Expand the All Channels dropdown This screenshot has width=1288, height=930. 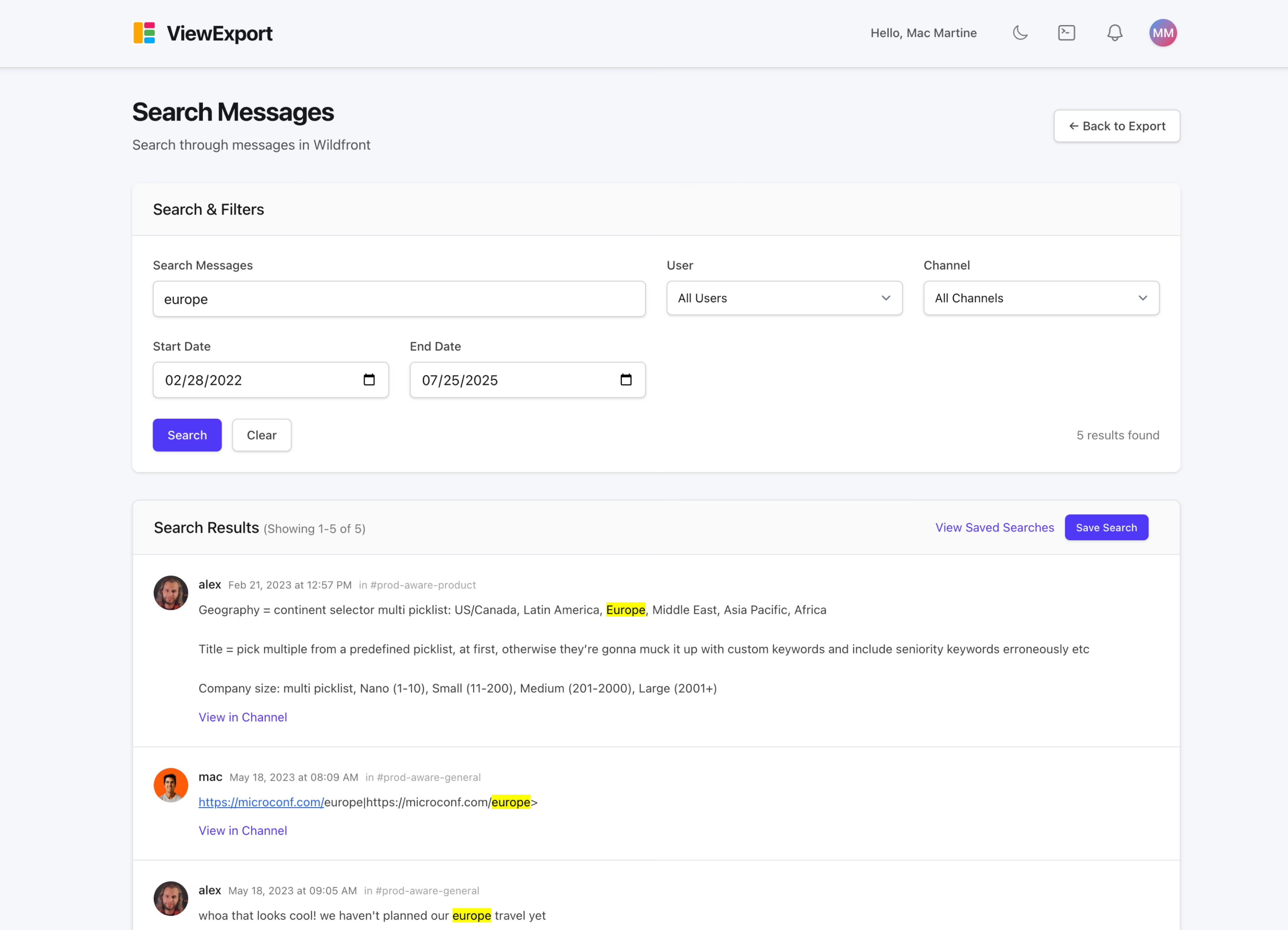pos(1040,298)
